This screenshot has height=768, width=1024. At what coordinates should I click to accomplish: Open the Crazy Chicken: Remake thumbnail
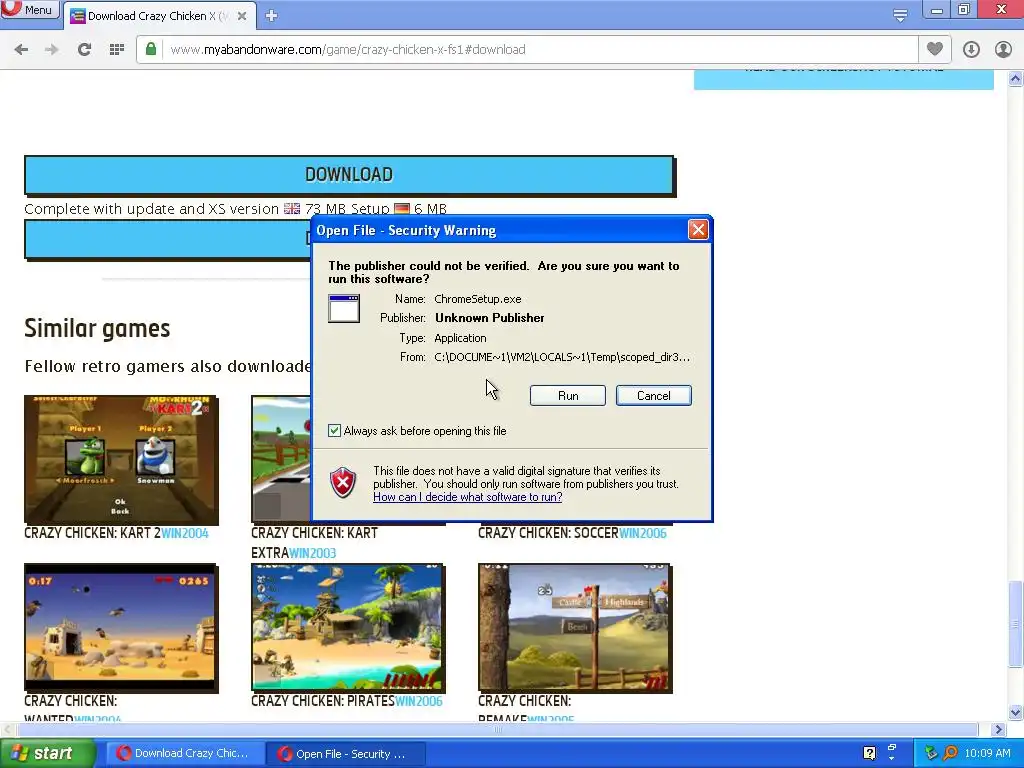575,628
